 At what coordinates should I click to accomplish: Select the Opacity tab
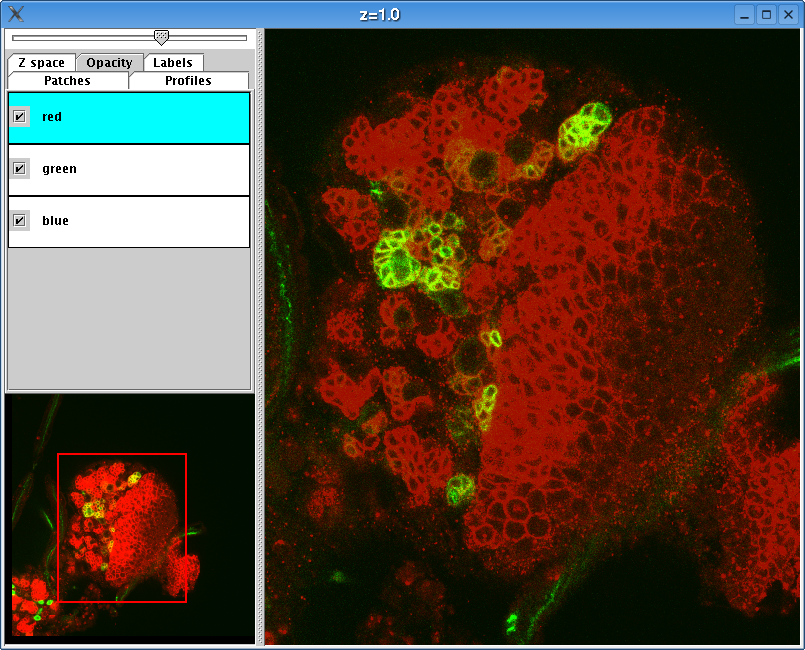coord(109,63)
